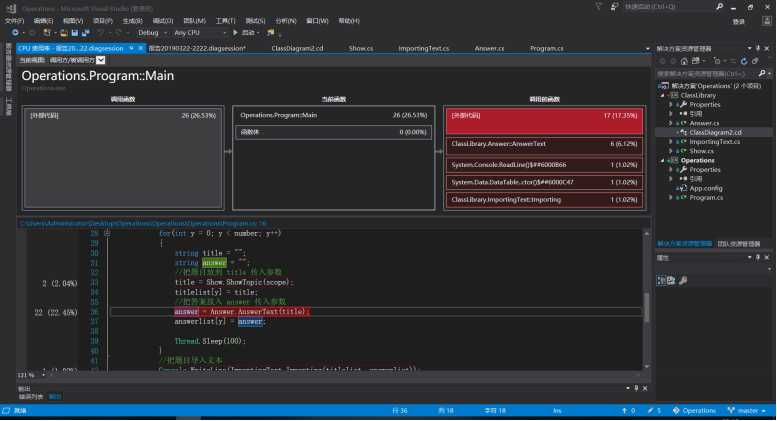Click the pin icon in the Output panel header
Screen dimensions: 777x421
[636, 388]
